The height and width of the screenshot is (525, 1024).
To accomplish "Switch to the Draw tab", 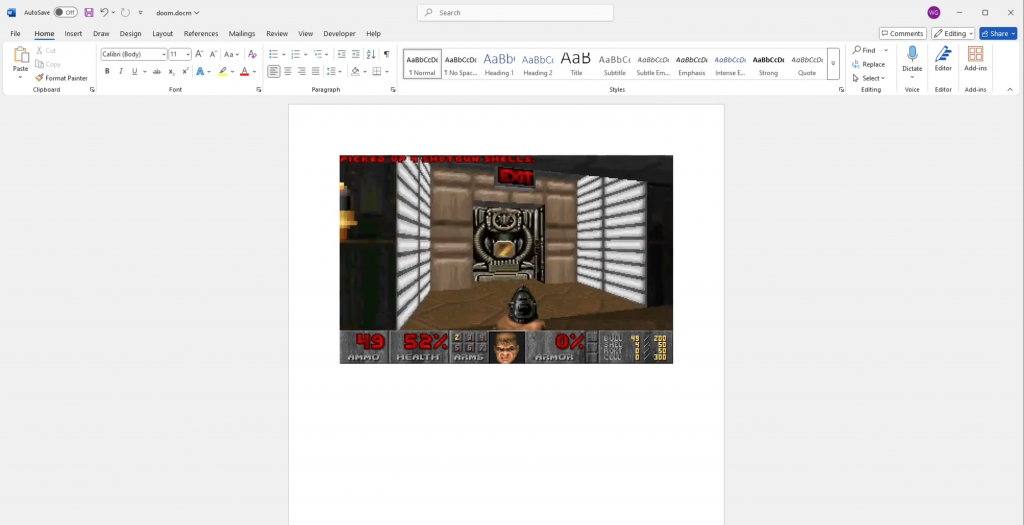I will point(101,33).
